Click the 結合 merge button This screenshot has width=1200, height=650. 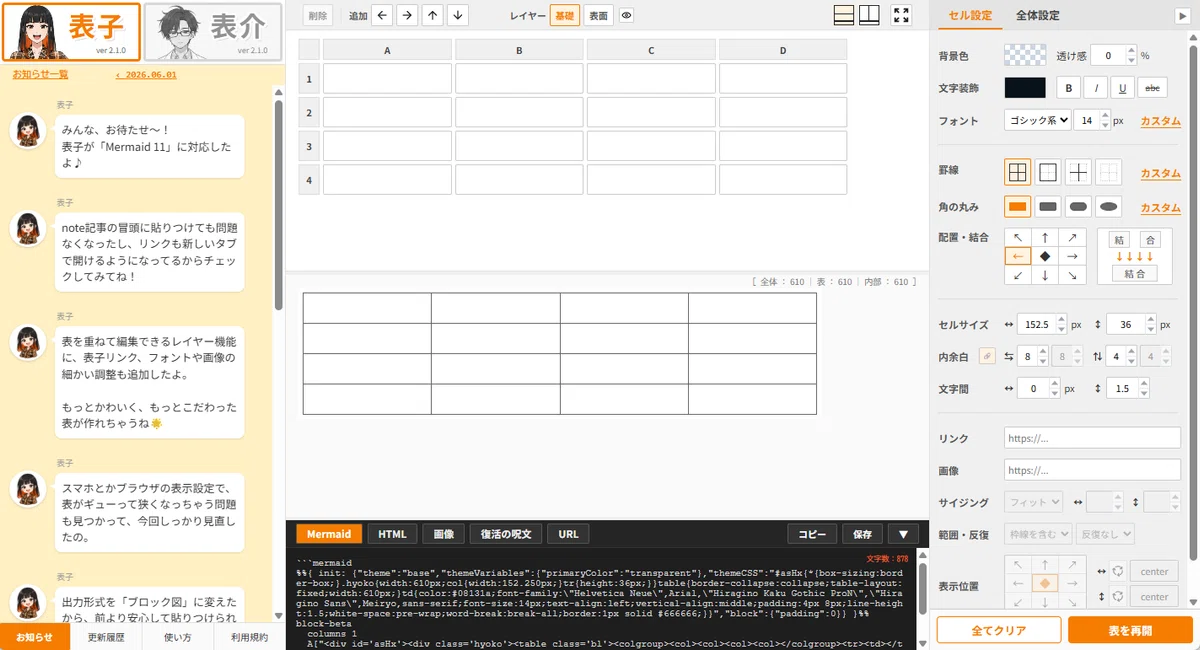point(1134,273)
